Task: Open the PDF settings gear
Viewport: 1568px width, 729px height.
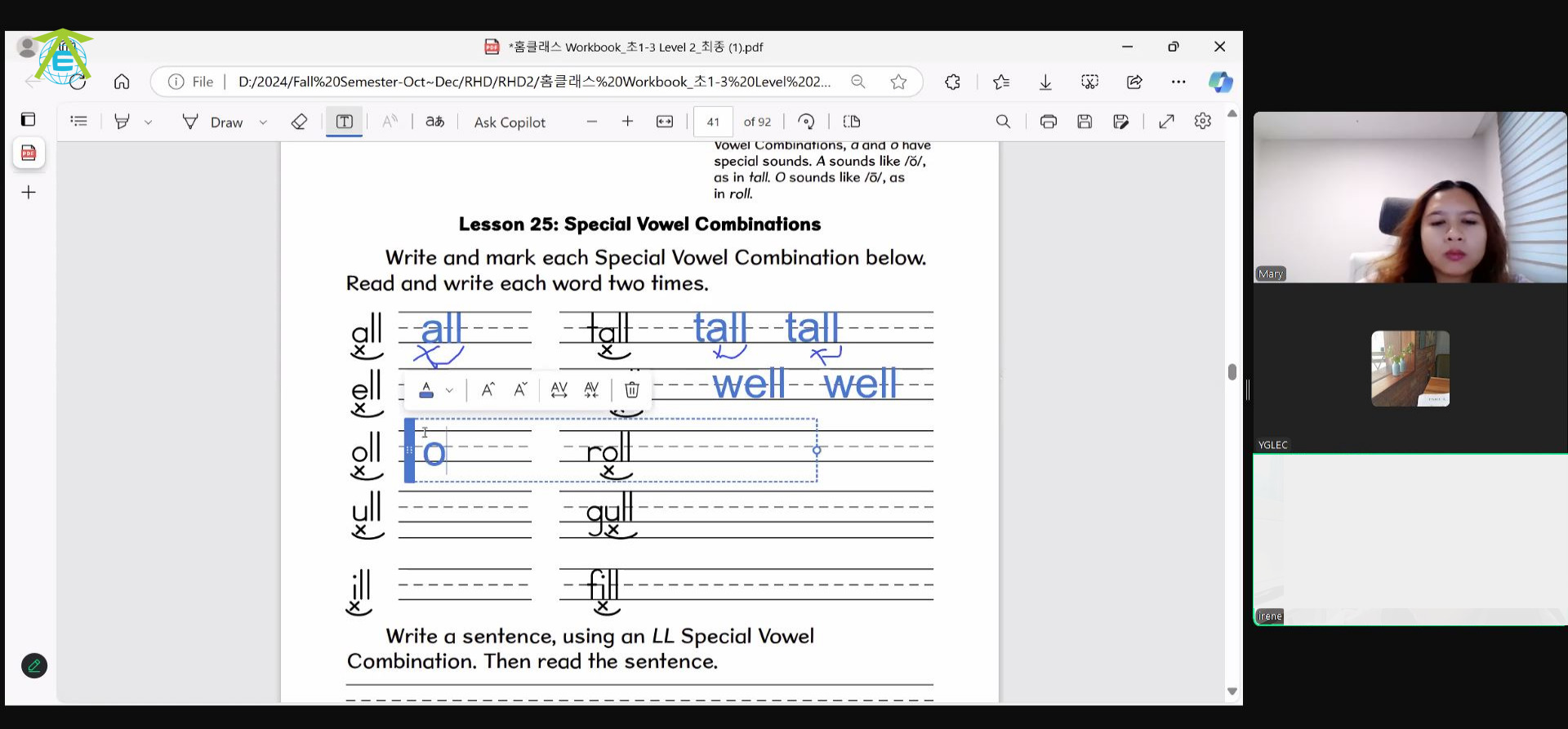Action: [x=1202, y=122]
